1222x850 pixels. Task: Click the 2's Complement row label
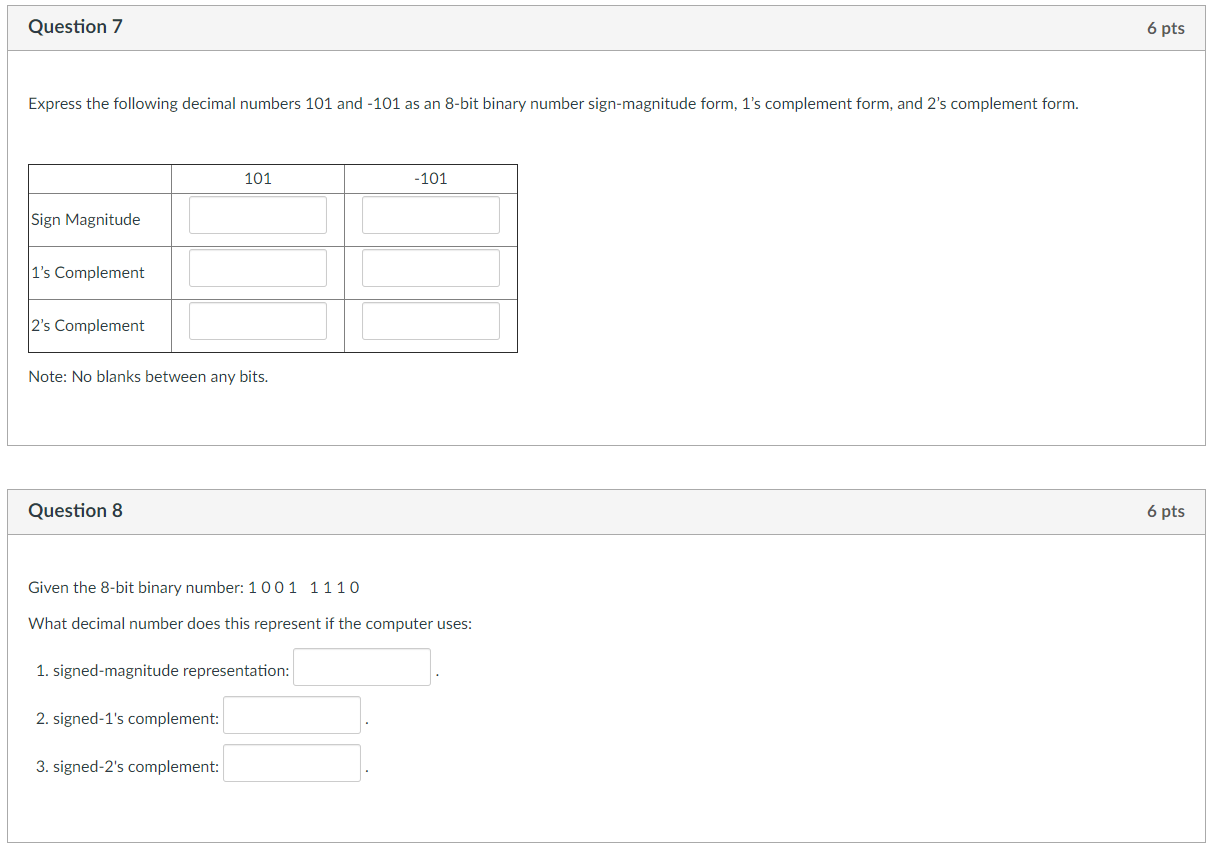tap(88, 326)
